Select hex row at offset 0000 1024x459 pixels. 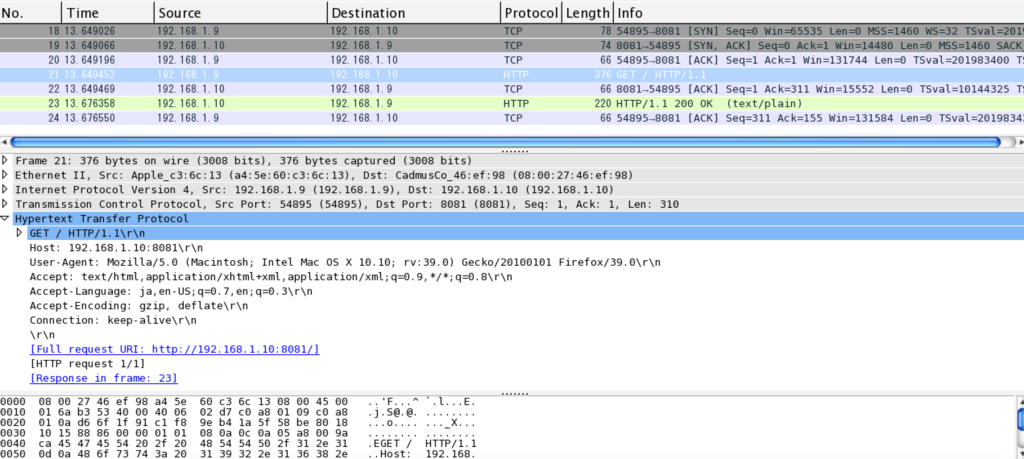click(238, 402)
